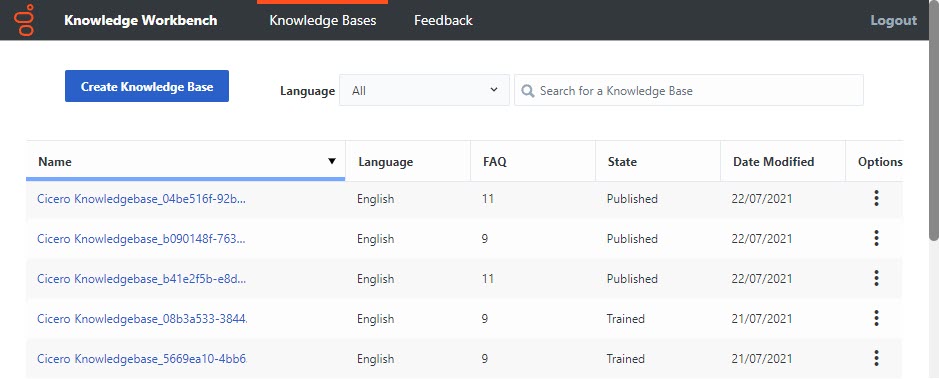Switch to the Feedback tab
Image resolution: width=939 pixels, height=379 pixels.
[443, 20]
